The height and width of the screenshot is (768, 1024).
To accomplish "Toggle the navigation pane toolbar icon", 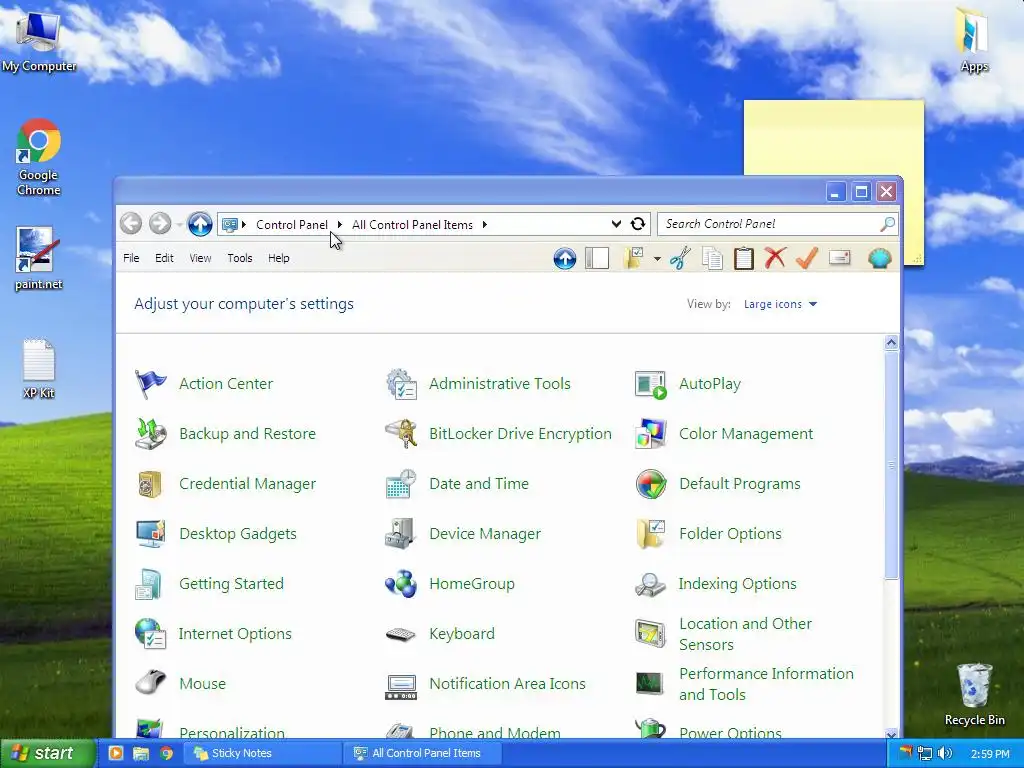I will pyautogui.click(x=597, y=259).
